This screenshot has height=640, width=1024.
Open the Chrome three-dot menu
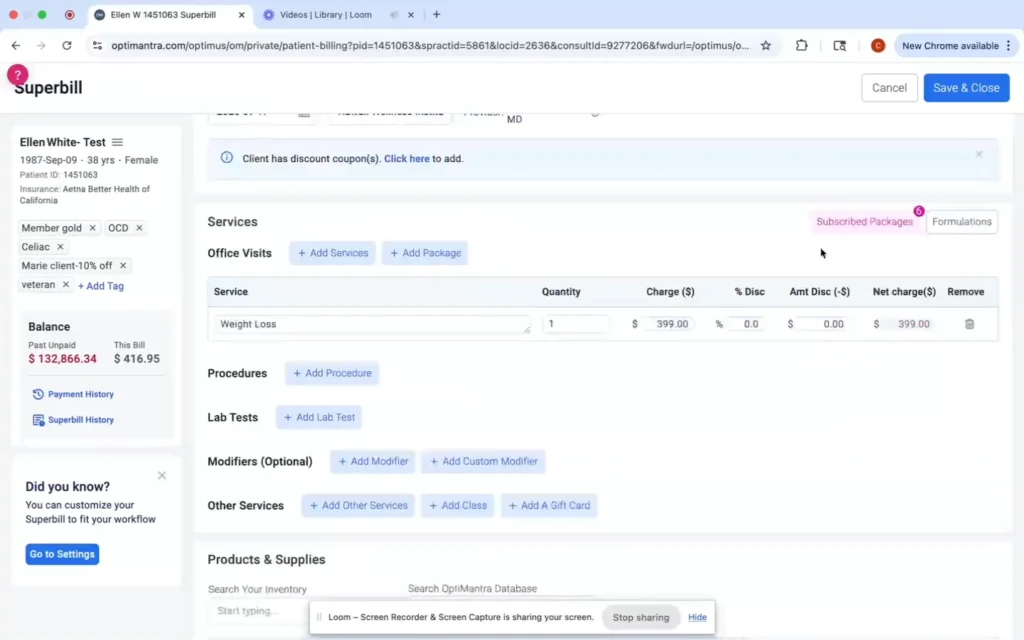pyautogui.click(x=1008, y=46)
